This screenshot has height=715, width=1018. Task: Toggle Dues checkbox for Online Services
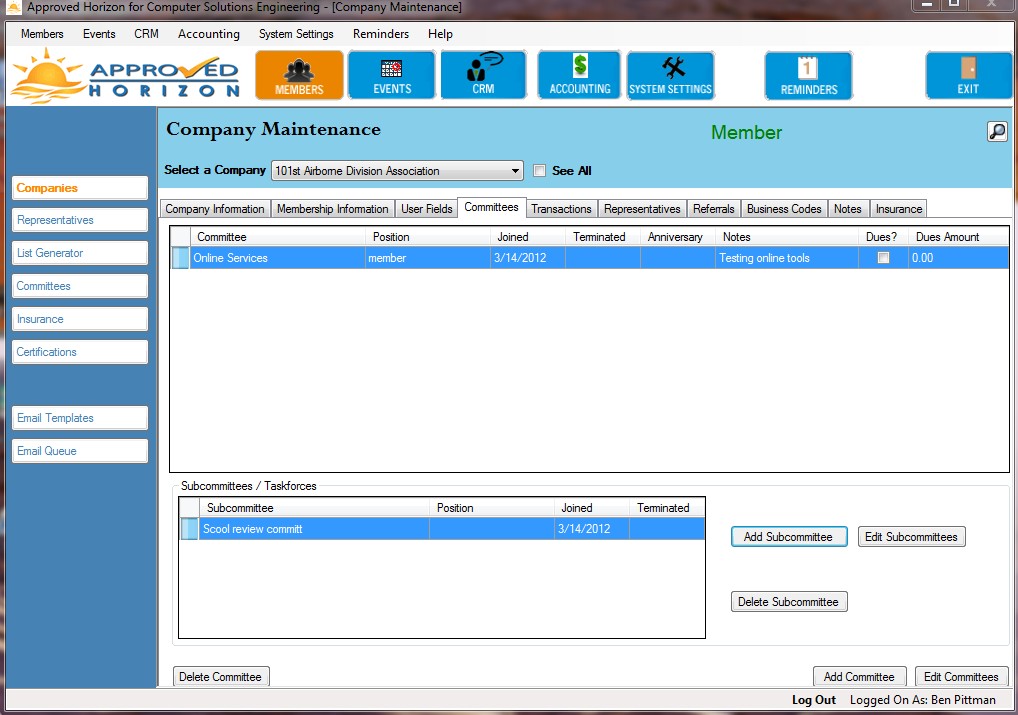pos(883,258)
